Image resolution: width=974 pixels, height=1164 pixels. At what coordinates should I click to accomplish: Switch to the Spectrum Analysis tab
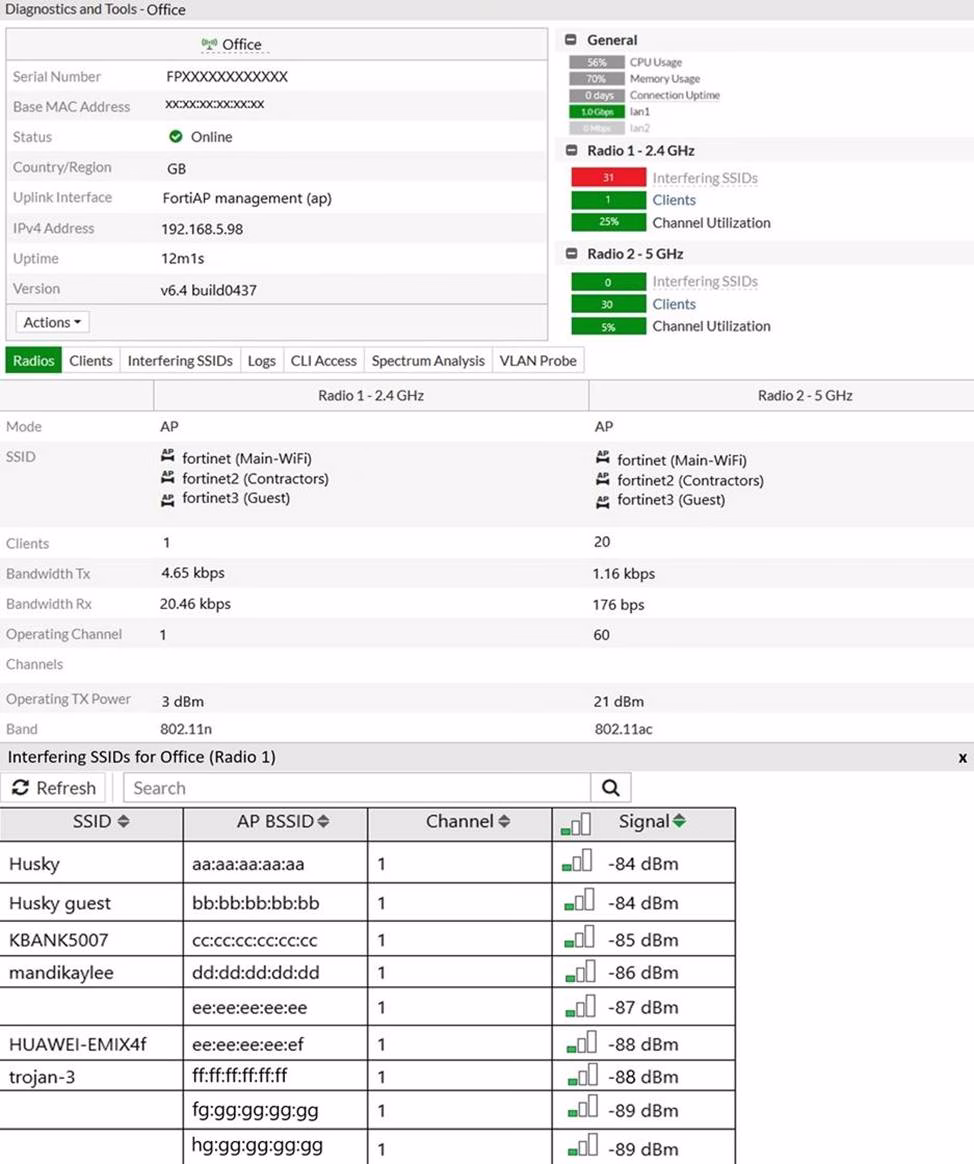click(x=428, y=361)
